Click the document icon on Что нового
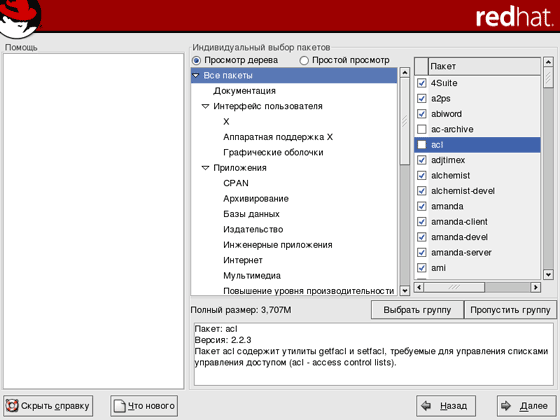The height and width of the screenshot is (420, 560). point(119,406)
